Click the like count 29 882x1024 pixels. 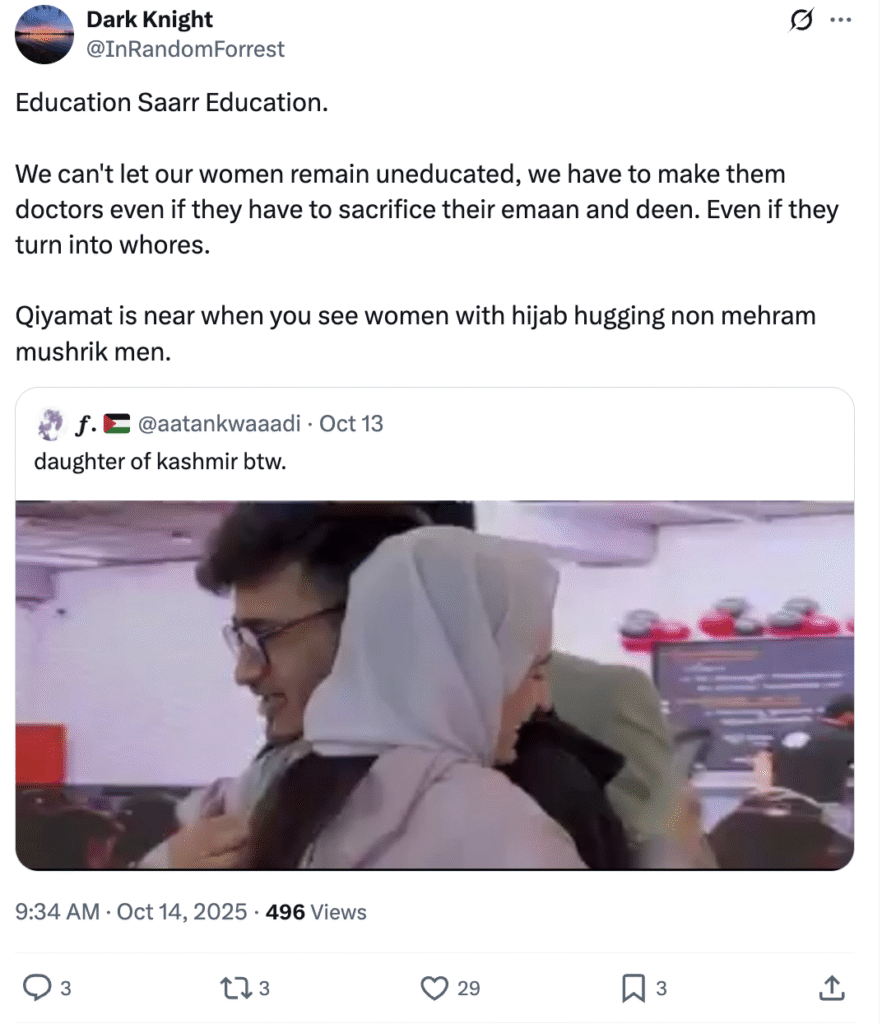tap(469, 989)
